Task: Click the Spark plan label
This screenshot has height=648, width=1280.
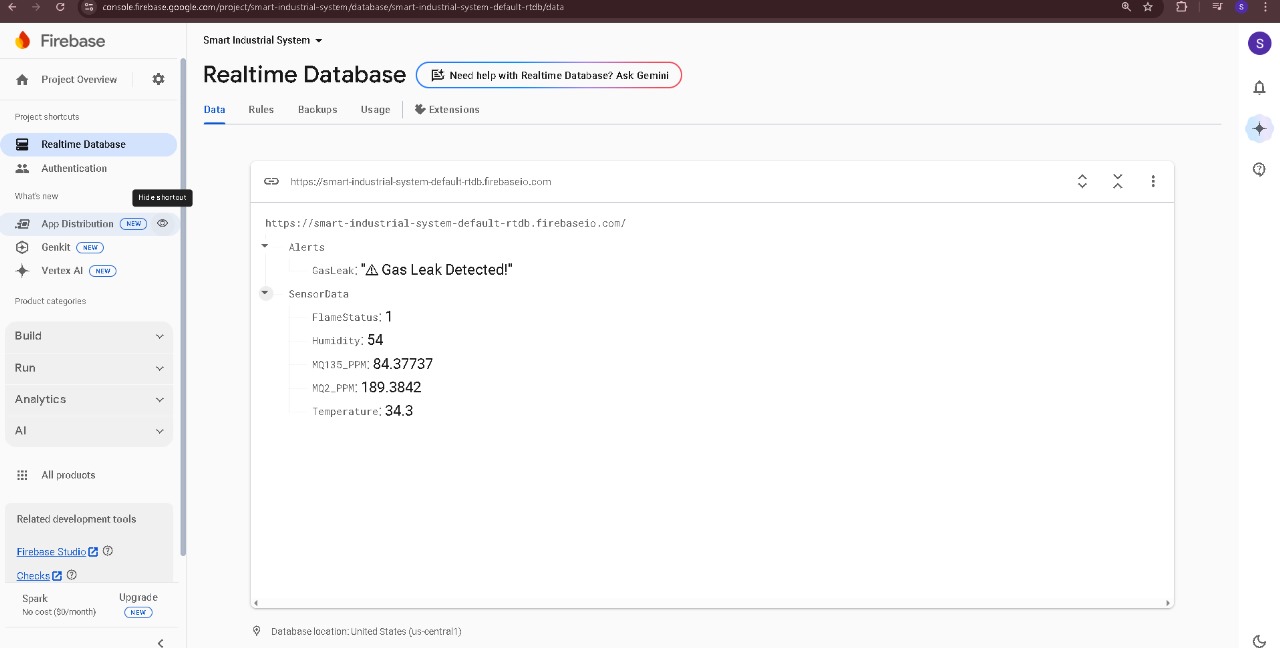Action: pyautogui.click(x=35, y=598)
